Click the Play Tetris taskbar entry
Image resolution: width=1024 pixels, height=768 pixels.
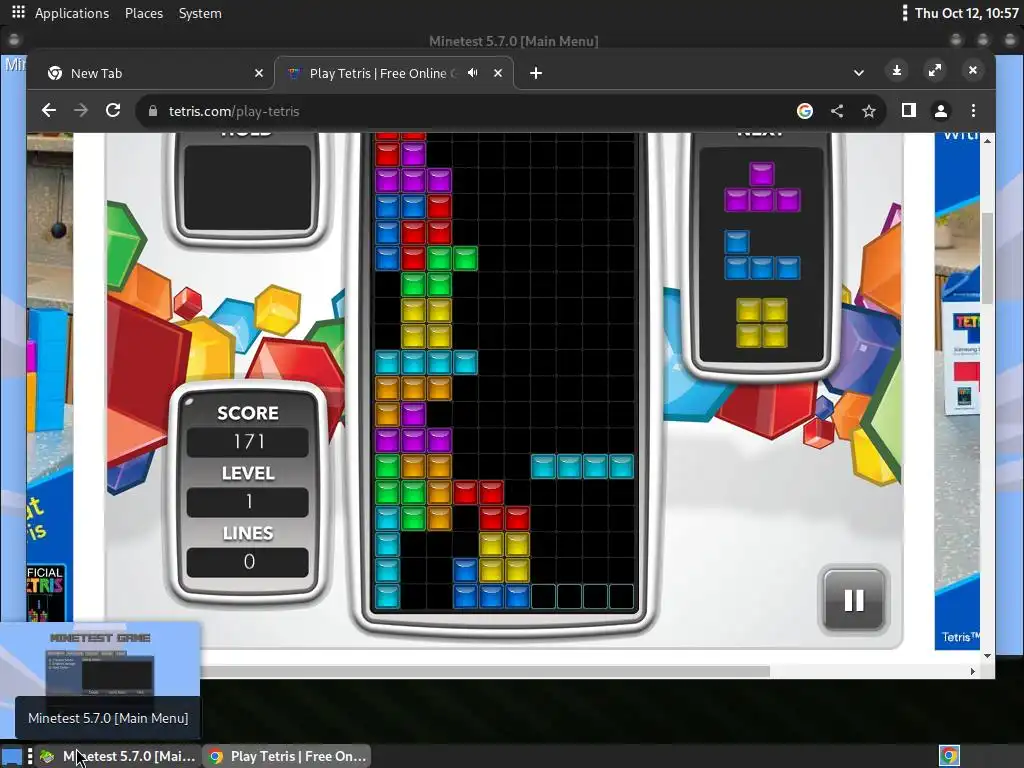287,756
